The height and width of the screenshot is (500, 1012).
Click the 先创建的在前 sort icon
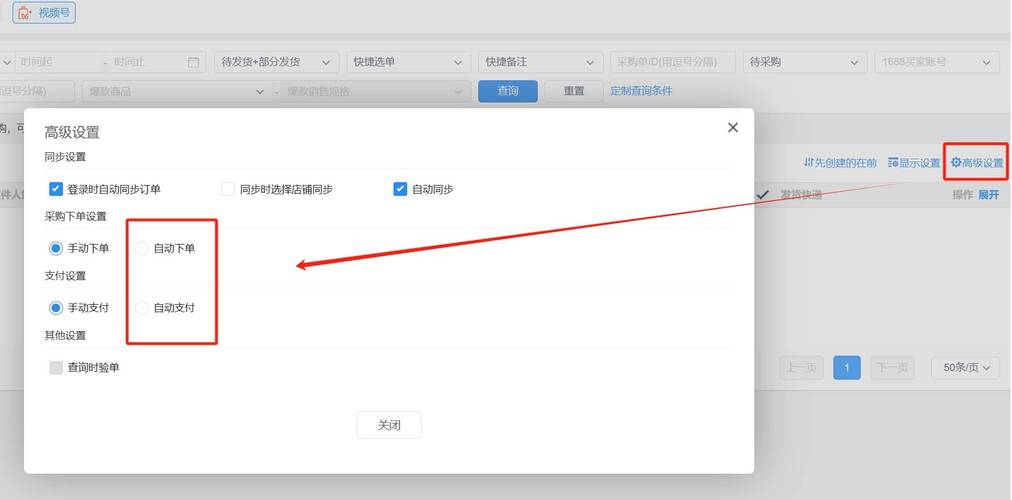pyautogui.click(x=809, y=163)
